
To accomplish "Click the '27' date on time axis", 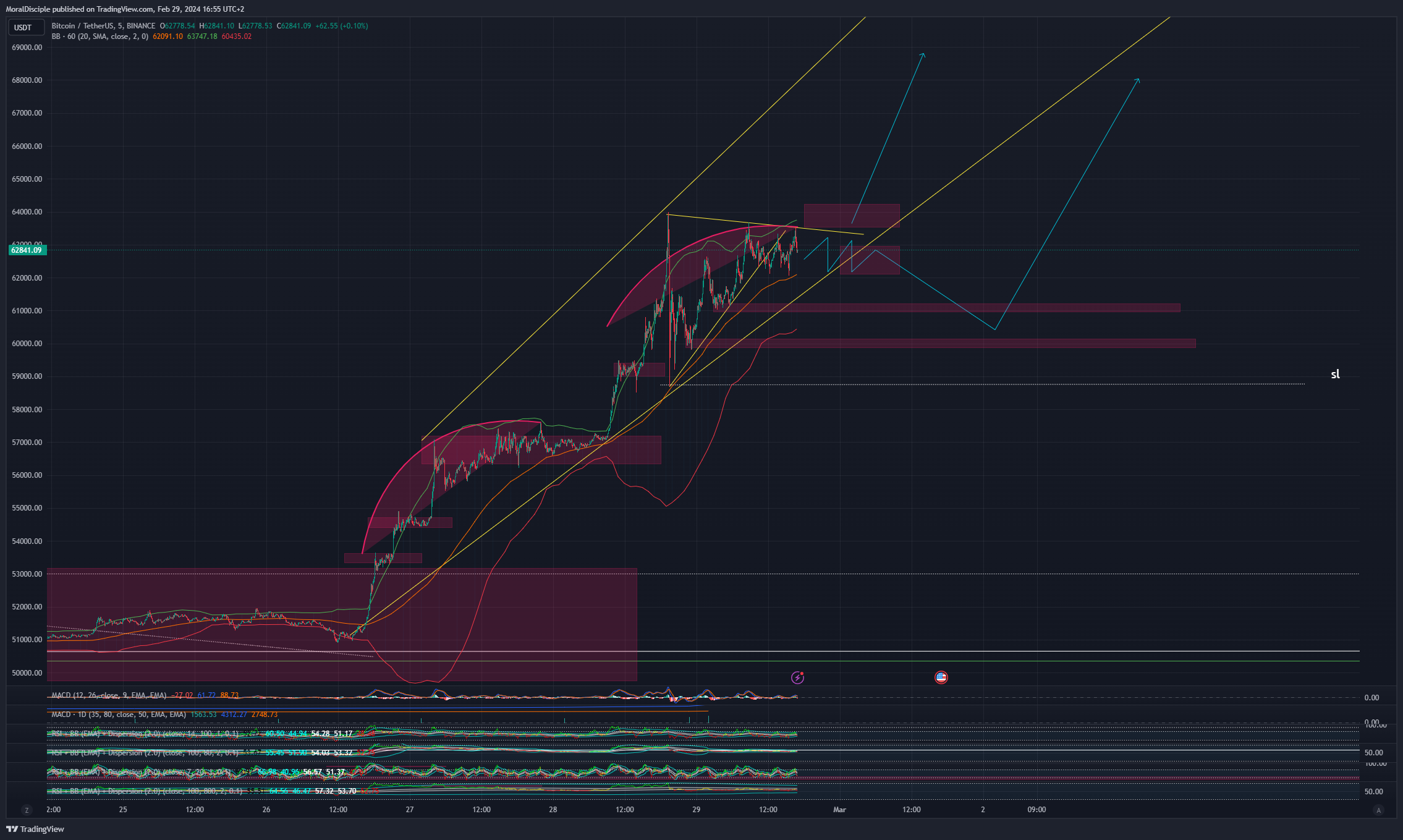I will [x=410, y=810].
